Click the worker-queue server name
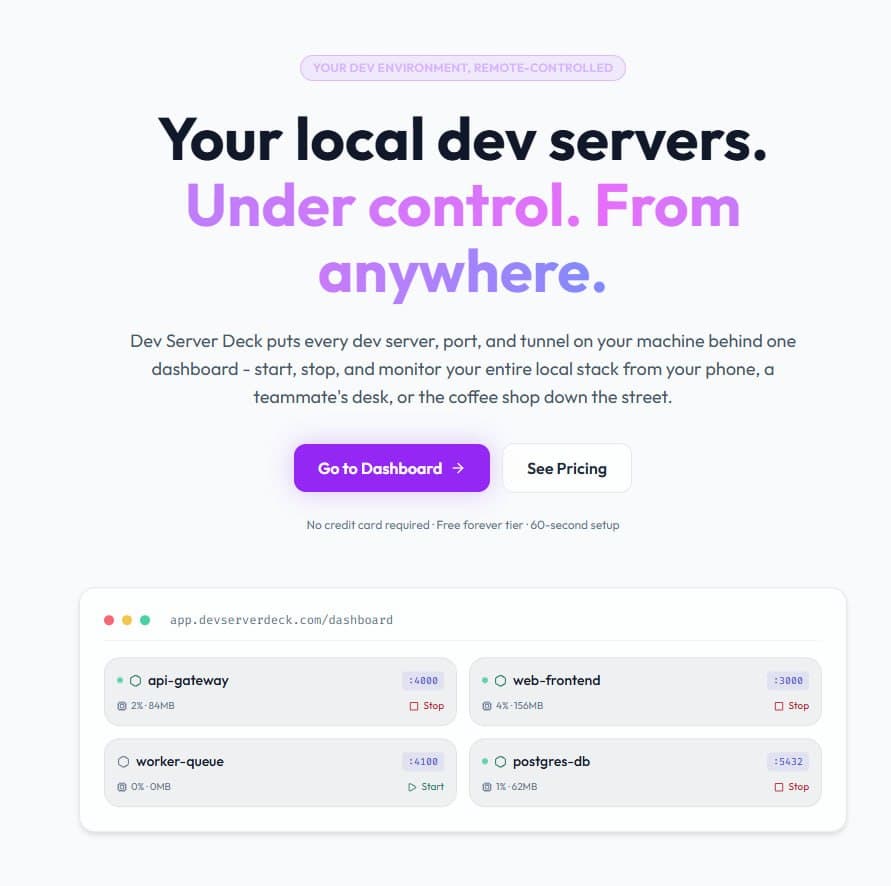Viewport: 891px width, 886px height. tap(180, 762)
